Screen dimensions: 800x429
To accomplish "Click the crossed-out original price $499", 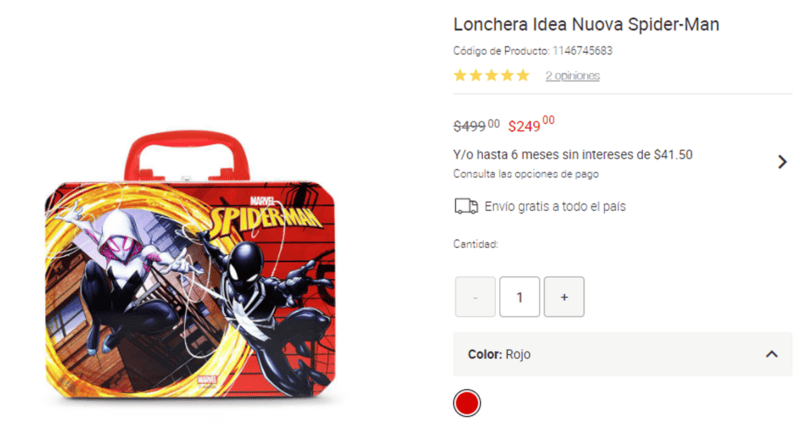I will point(477,125).
